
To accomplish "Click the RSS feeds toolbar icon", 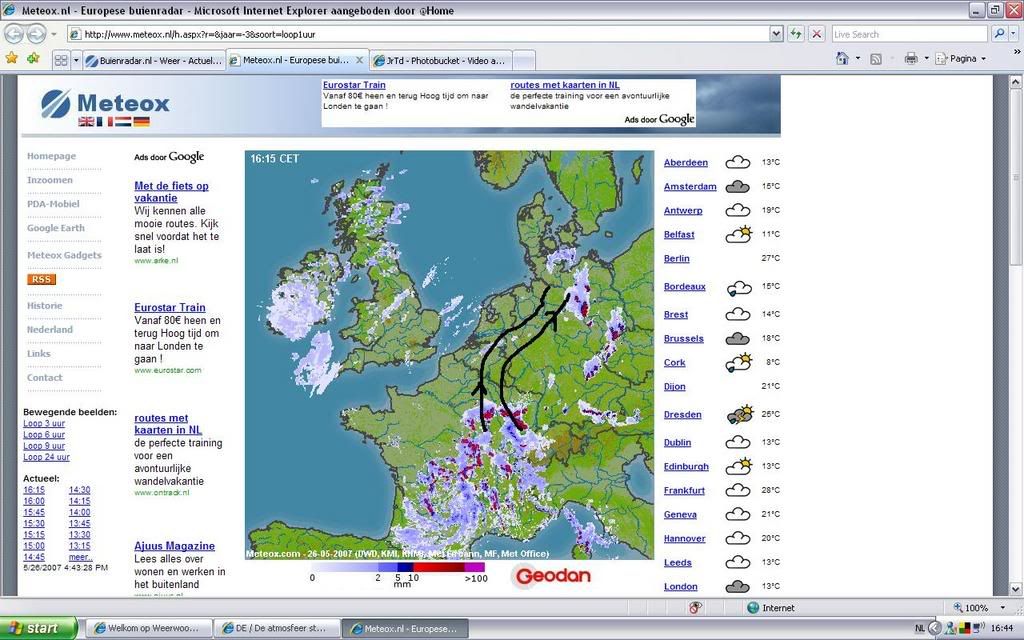I will tap(876, 59).
